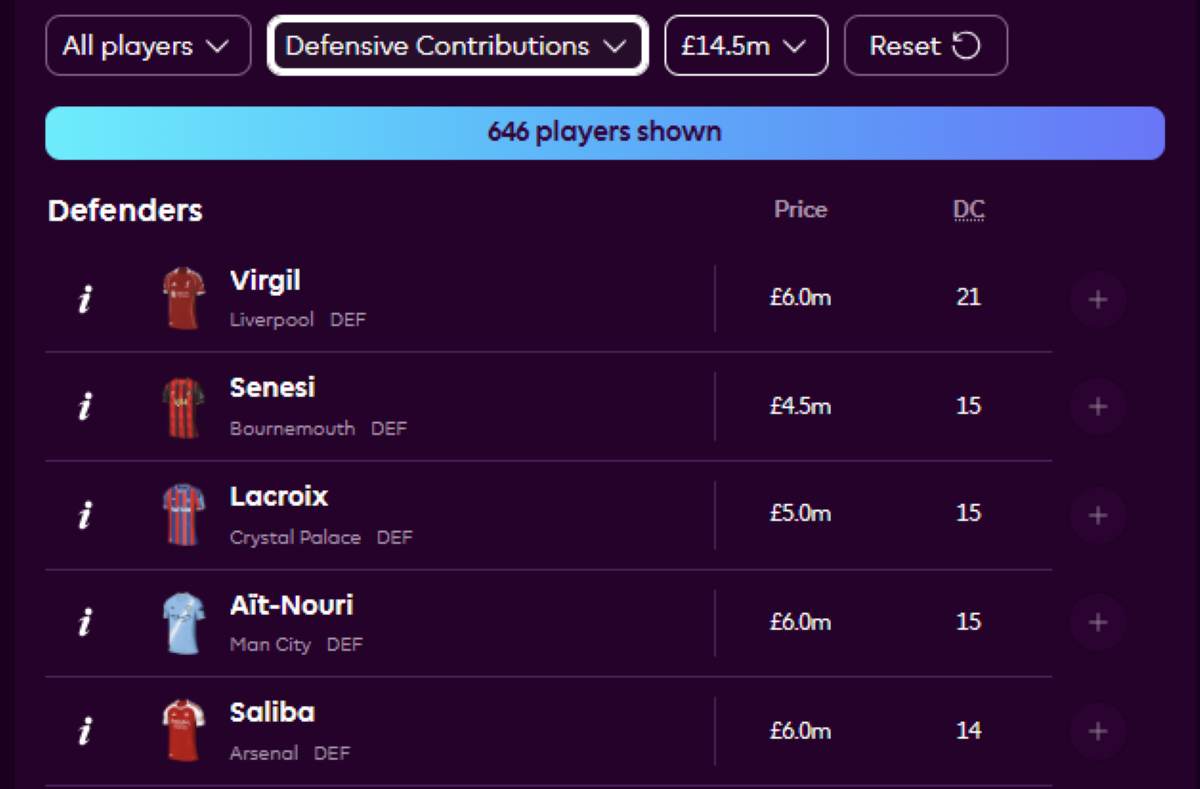The width and height of the screenshot is (1200, 789).
Task: Click Saliba's info icon
Action: click(x=85, y=731)
